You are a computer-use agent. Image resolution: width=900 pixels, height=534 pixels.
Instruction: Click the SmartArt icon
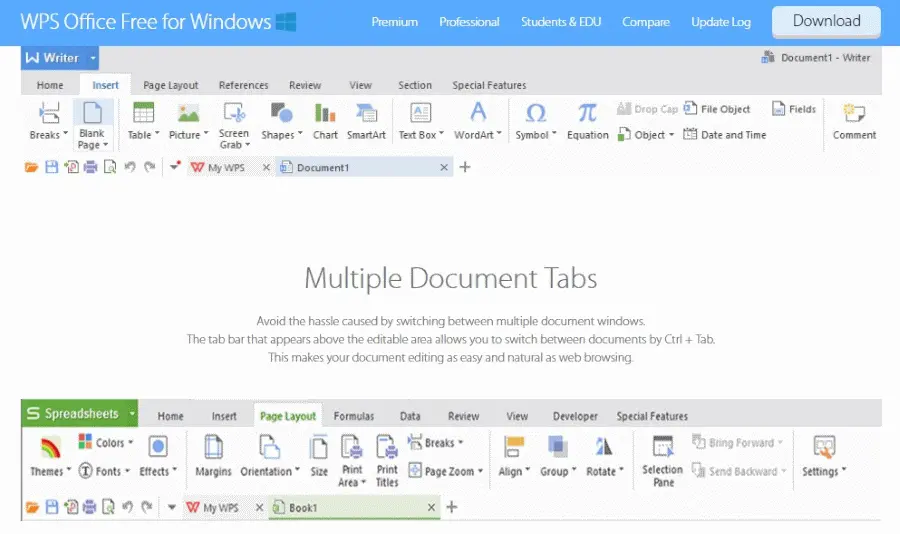pyautogui.click(x=366, y=113)
